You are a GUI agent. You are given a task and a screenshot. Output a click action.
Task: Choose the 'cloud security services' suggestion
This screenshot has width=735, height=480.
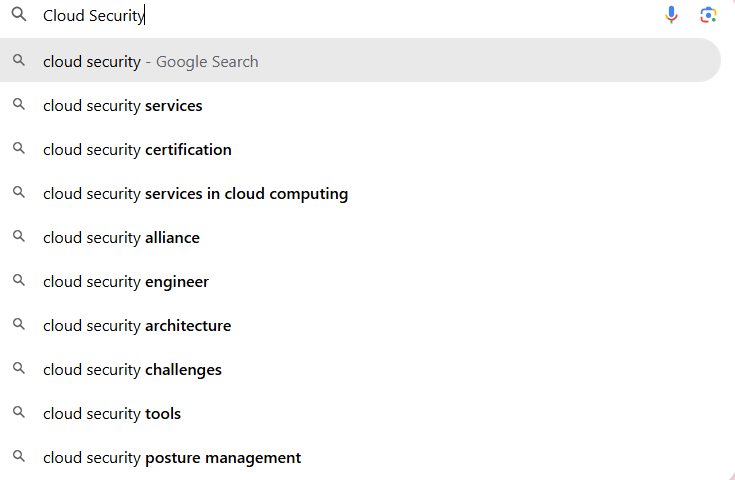pyautogui.click(x=360, y=105)
